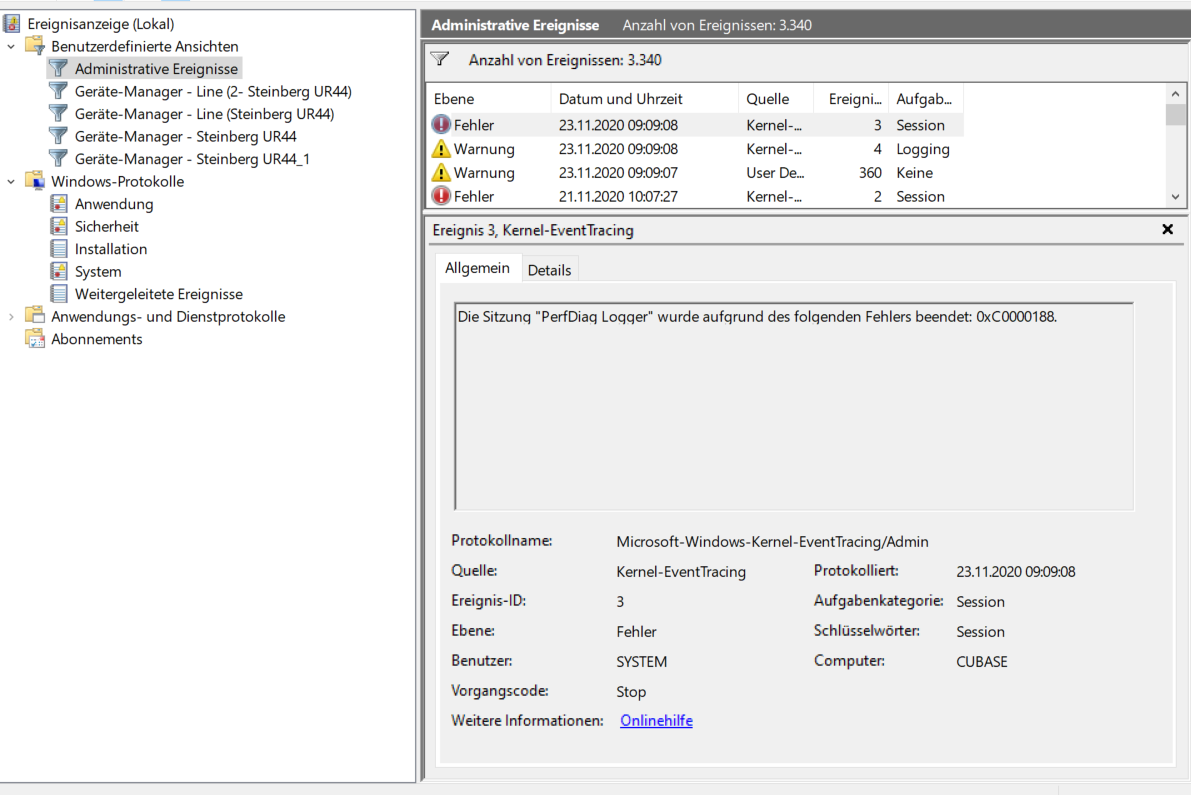
Task: Open the Onlinehilfe link
Action: (x=656, y=721)
